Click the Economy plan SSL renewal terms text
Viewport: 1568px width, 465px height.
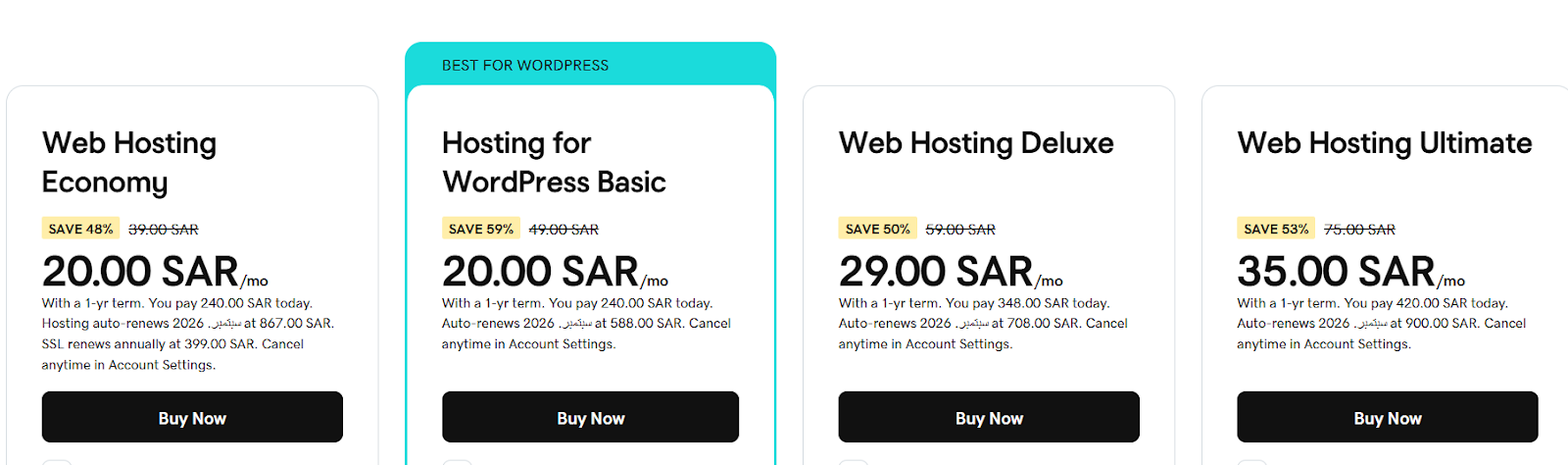tap(172, 344)
